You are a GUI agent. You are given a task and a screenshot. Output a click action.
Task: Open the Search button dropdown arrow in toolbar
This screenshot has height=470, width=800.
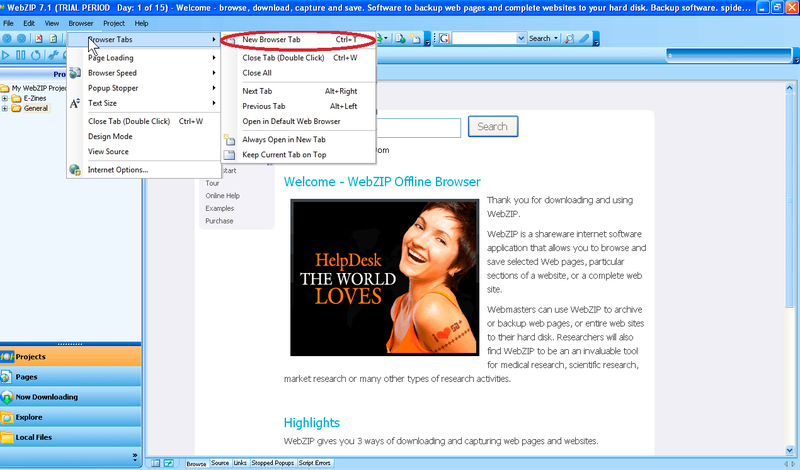(556, 38)
